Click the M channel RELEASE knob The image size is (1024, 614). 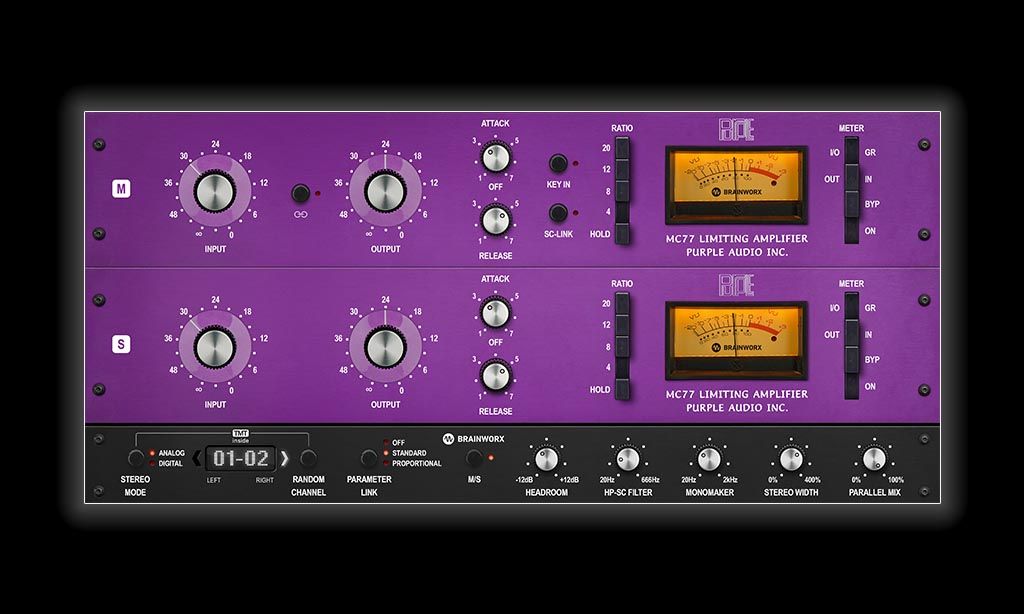tap(496, 220)
